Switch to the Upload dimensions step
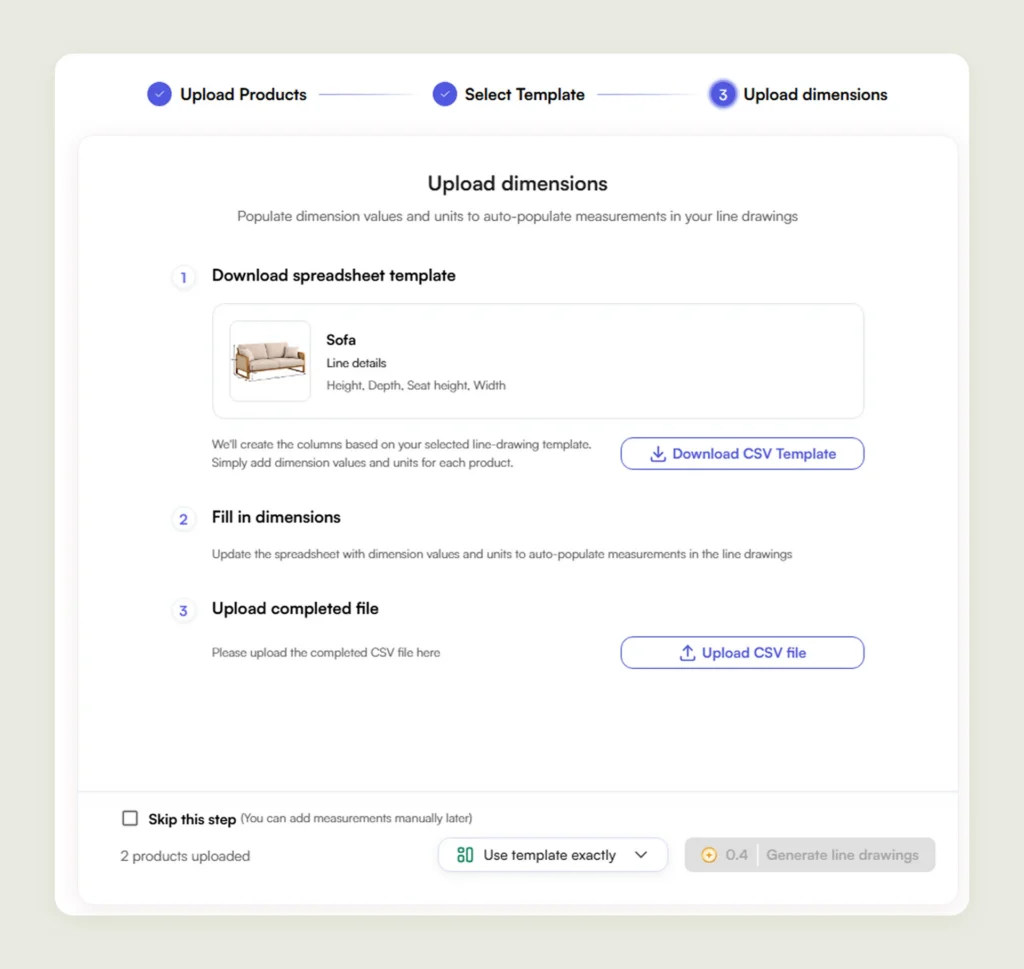 point(815,95)
